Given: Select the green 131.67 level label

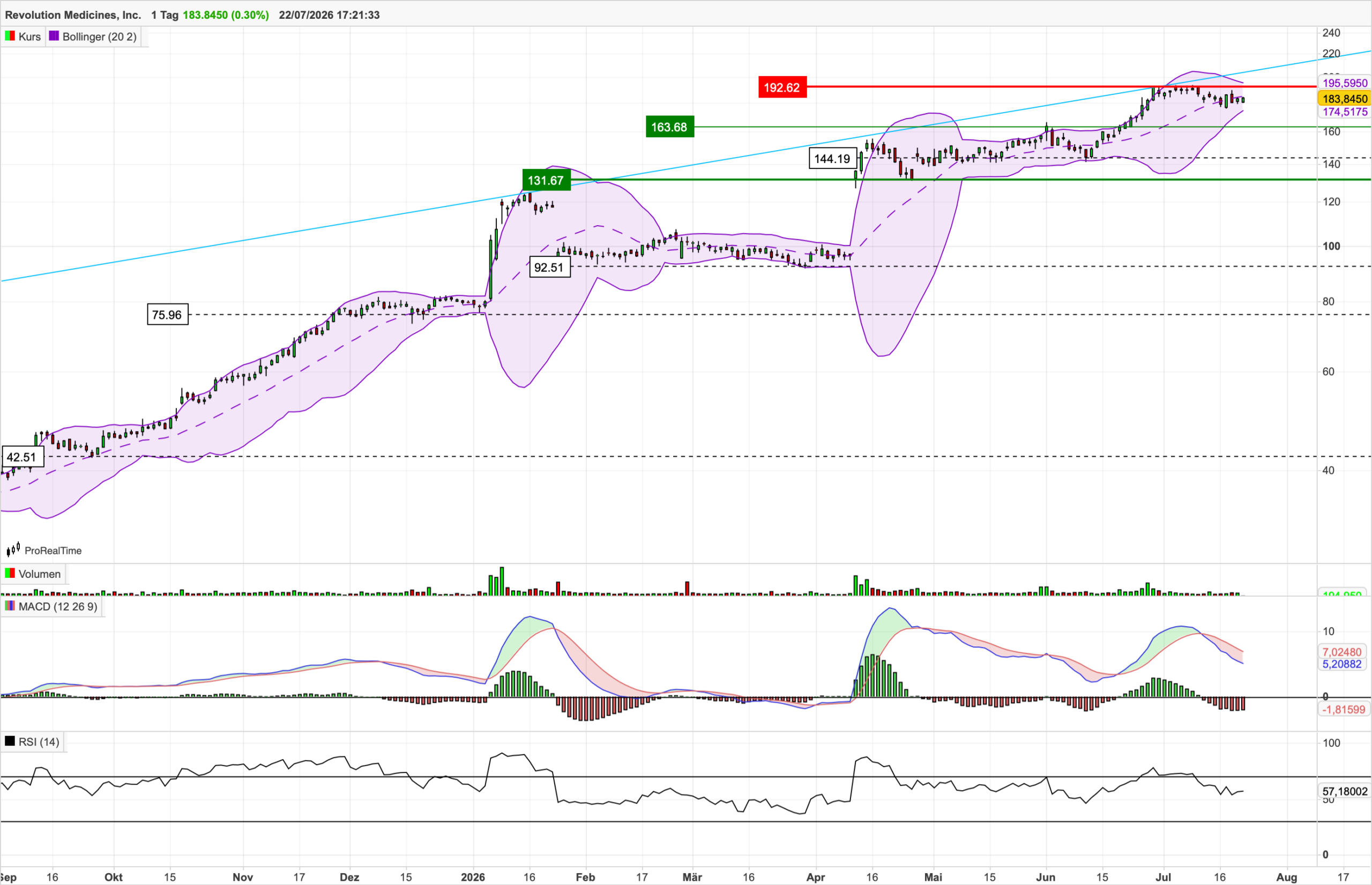Looking at the screenshot, I should point(546,181).
